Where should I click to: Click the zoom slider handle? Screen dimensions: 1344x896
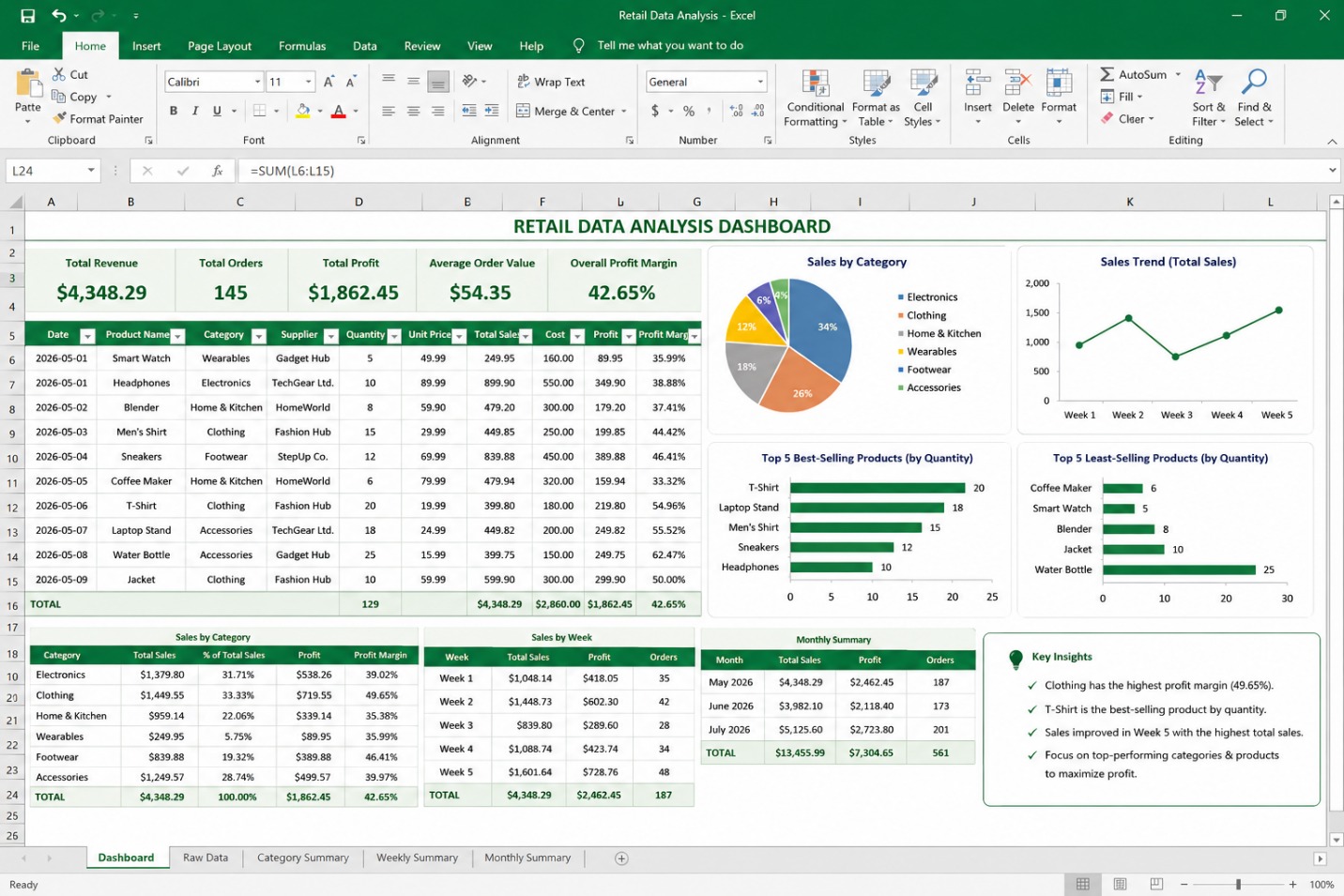tap(1239, 884)
